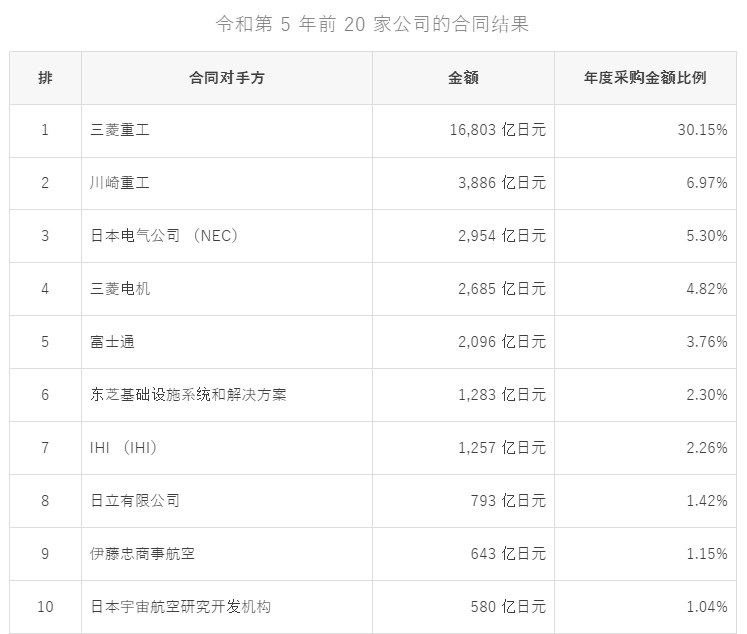Click the percentage '1.04%'
This screenshot has width=747, height=634.
(707, 607)
